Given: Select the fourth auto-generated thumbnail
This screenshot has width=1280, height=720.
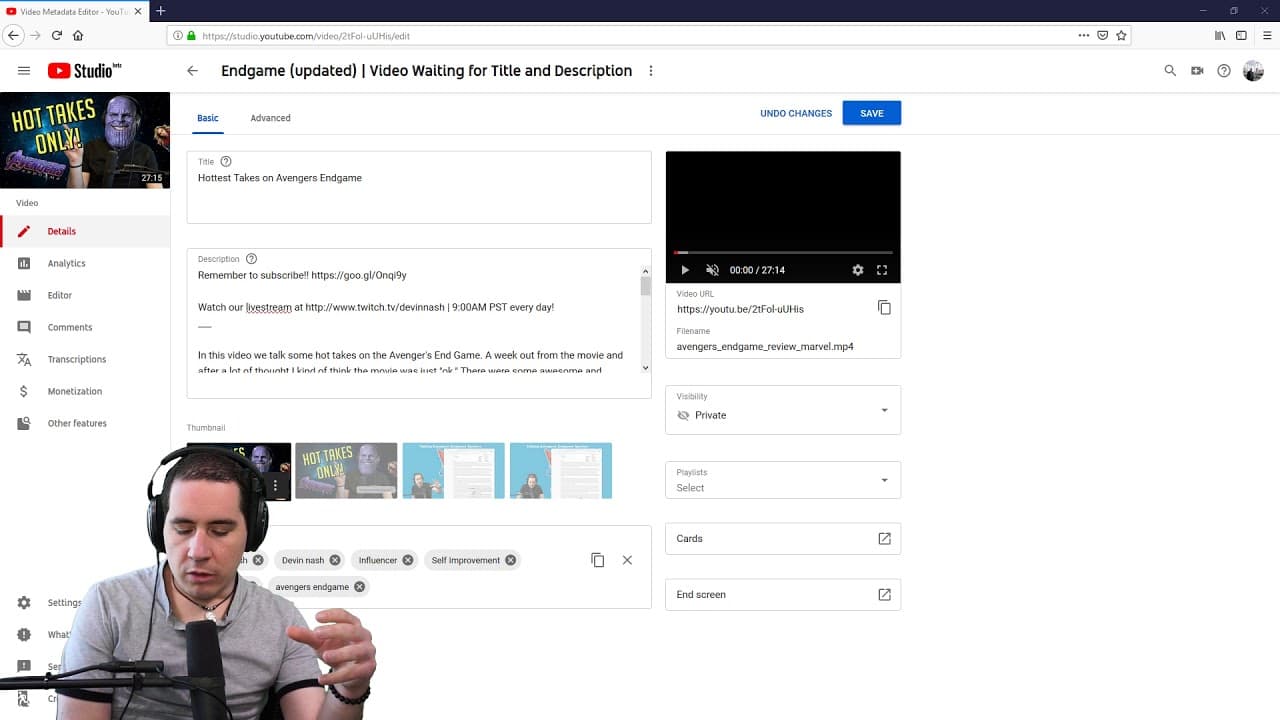Looking at the screenshot, I should (x=561, y=470).
